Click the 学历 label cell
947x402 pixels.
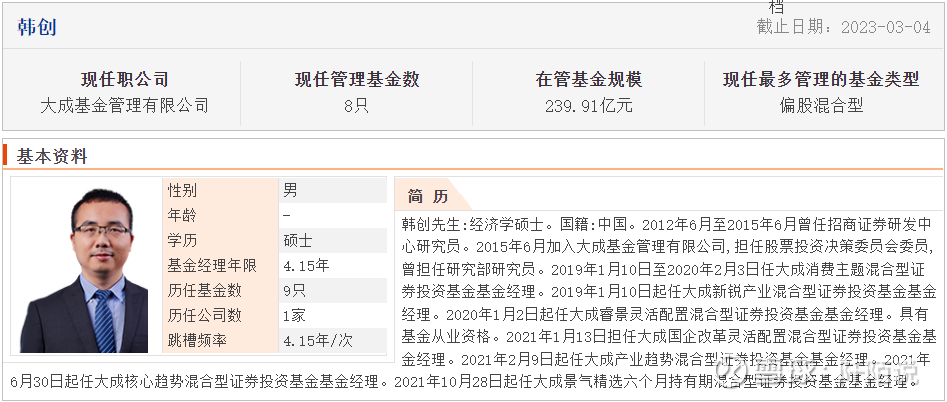220,240
